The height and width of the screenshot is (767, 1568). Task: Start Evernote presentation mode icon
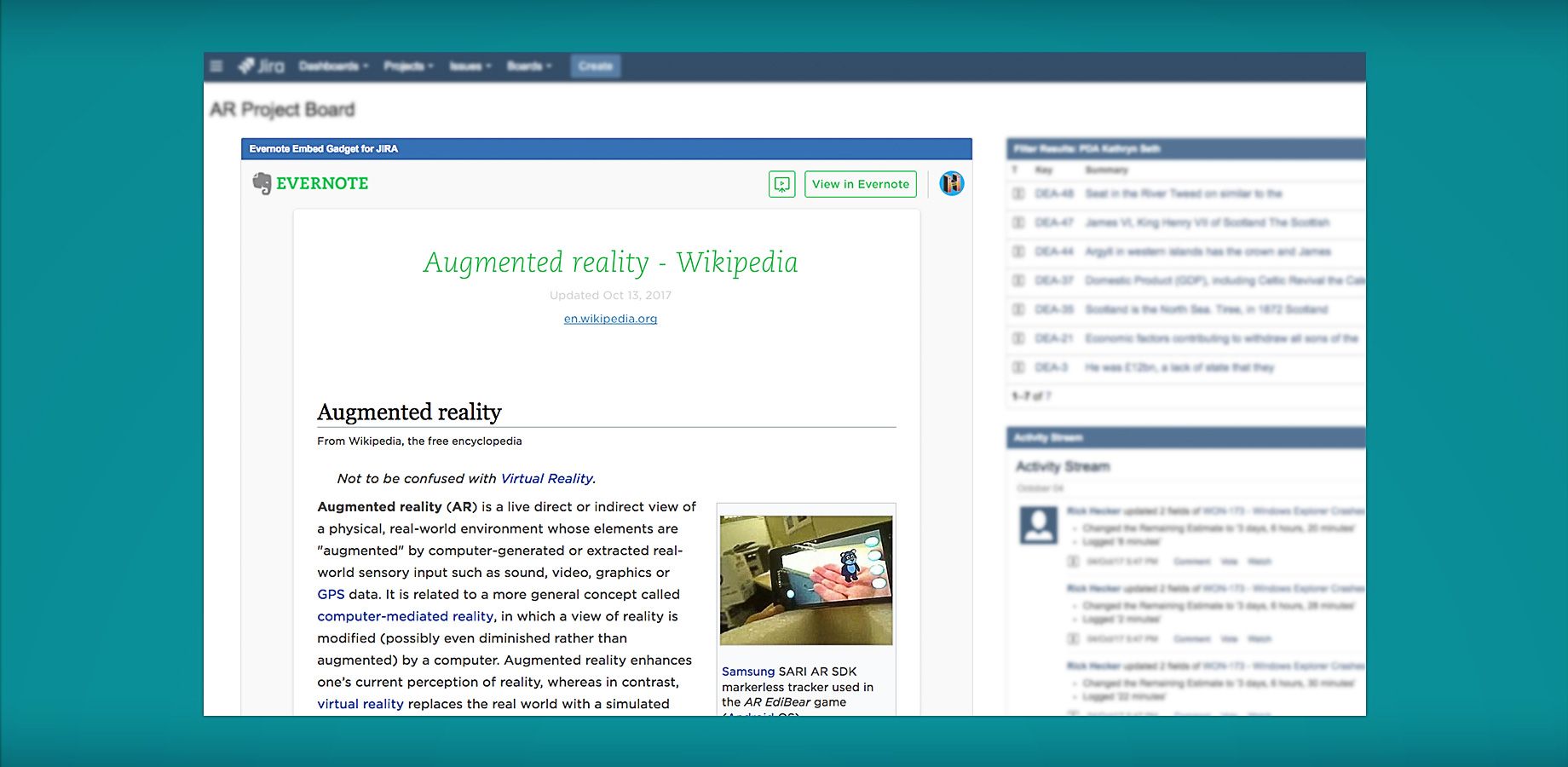coord(781,184)
